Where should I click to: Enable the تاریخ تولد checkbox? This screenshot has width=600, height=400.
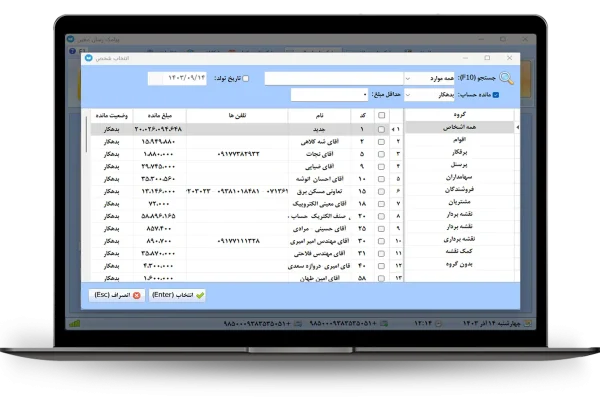pos(247,78)
